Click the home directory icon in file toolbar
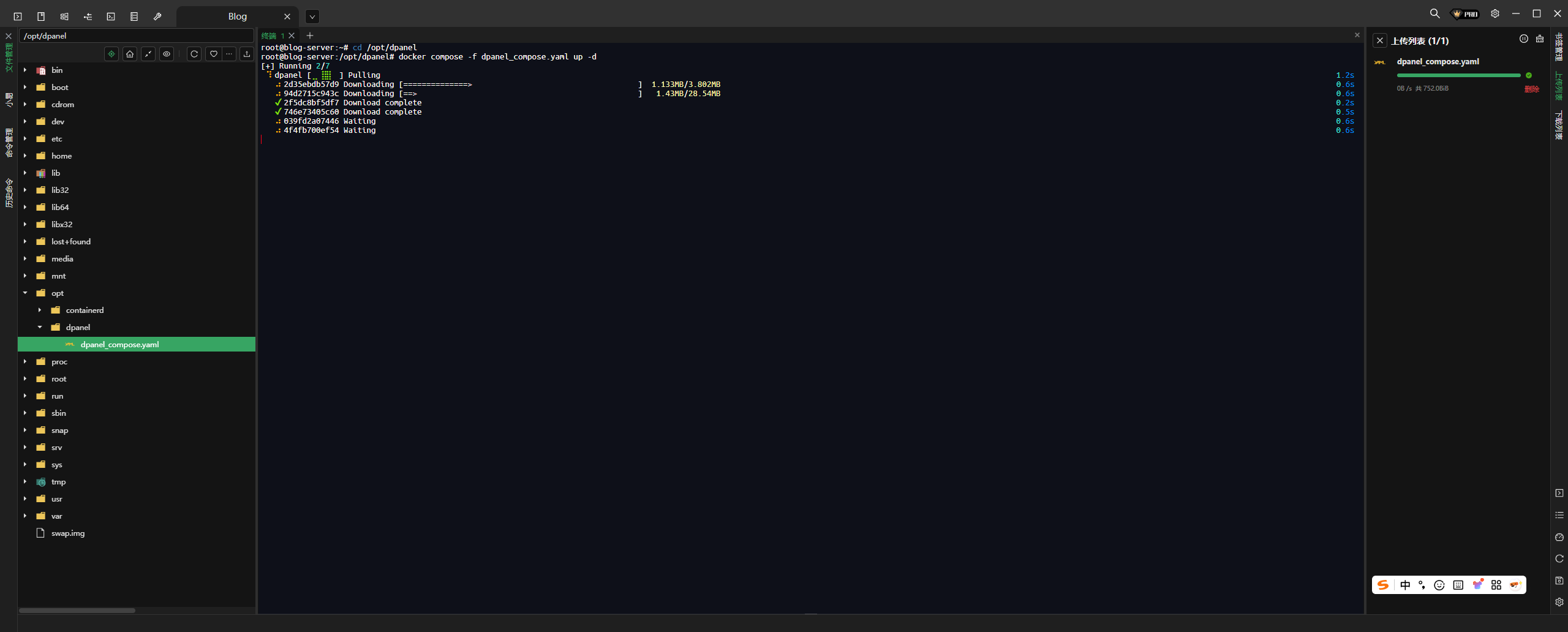1568x632 pixels. point(130,54)
